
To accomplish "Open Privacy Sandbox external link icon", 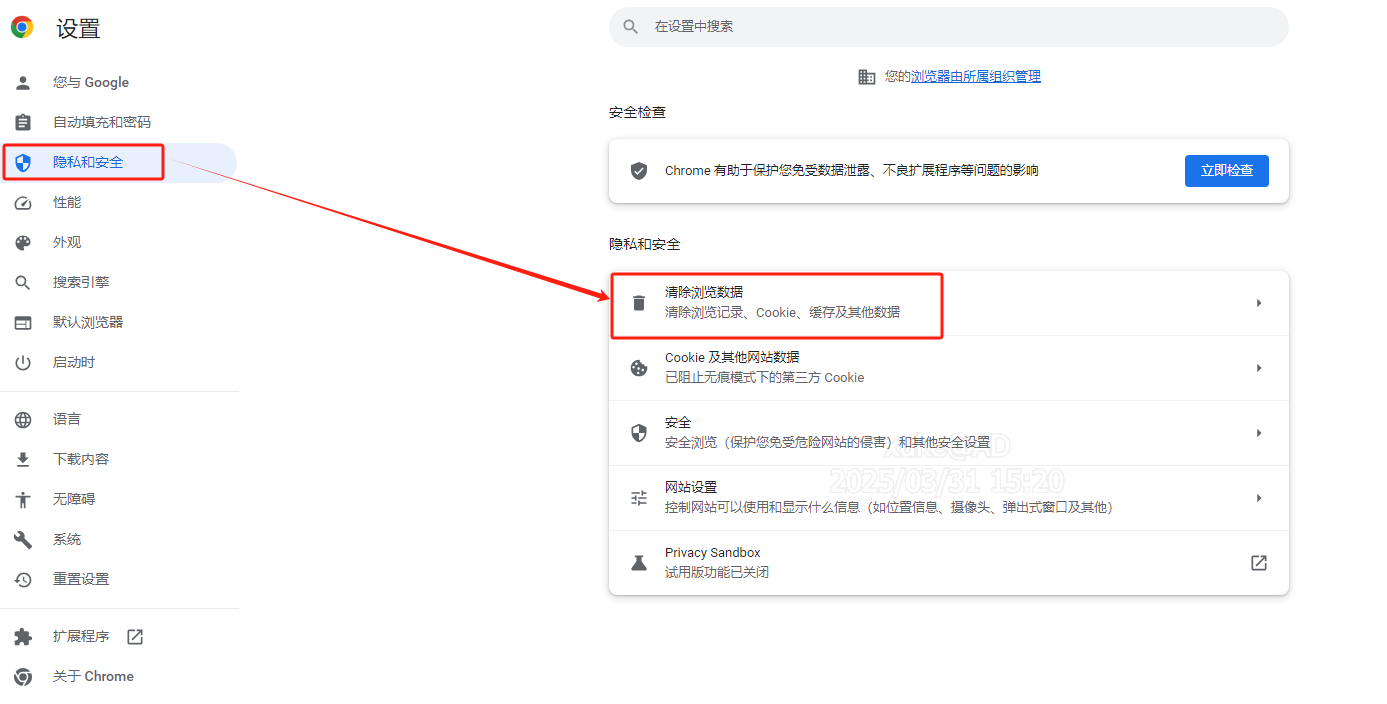I will pos(1259,563).
